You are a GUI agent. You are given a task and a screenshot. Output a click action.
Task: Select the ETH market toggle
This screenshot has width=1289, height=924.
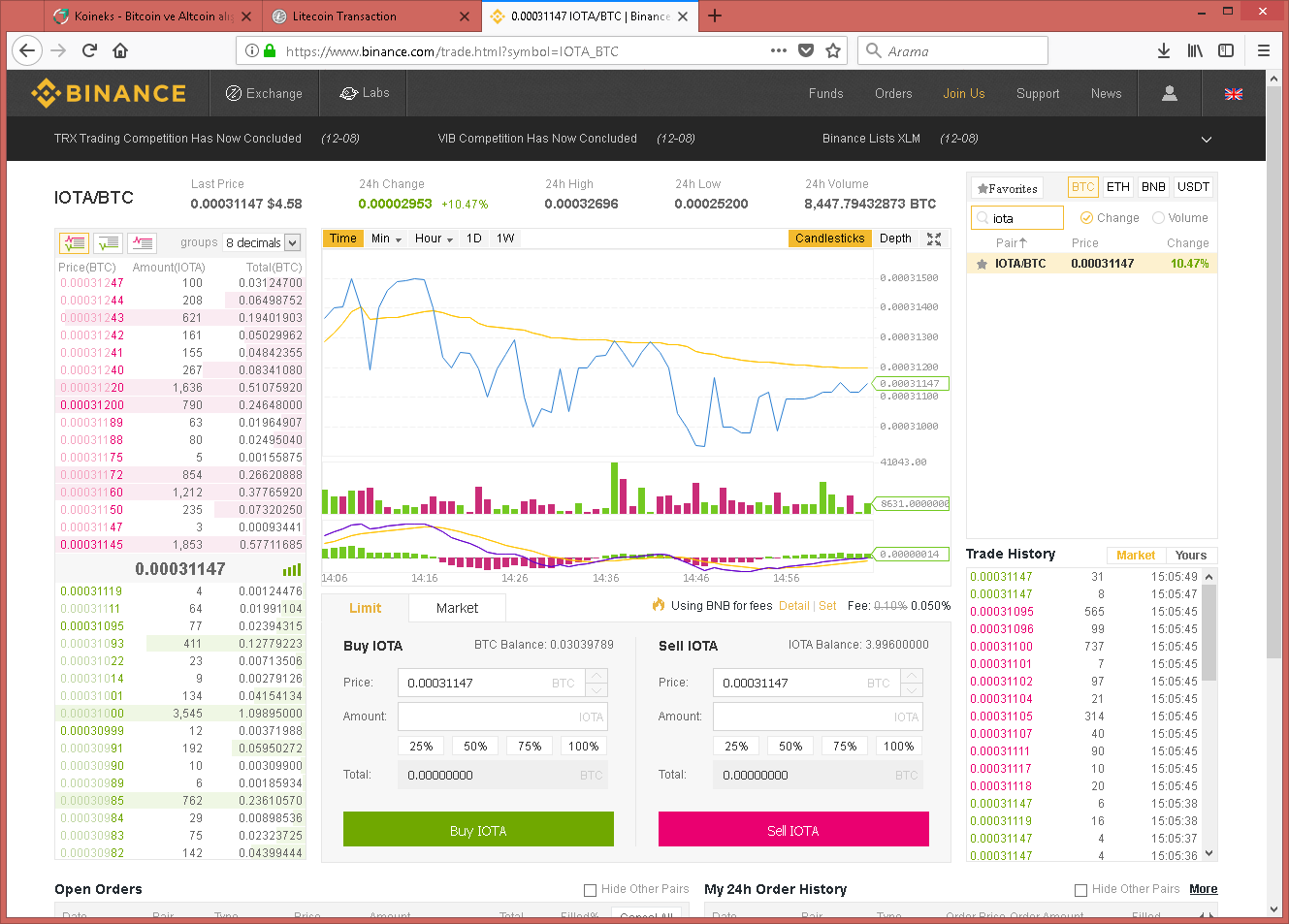[1118, 187]
